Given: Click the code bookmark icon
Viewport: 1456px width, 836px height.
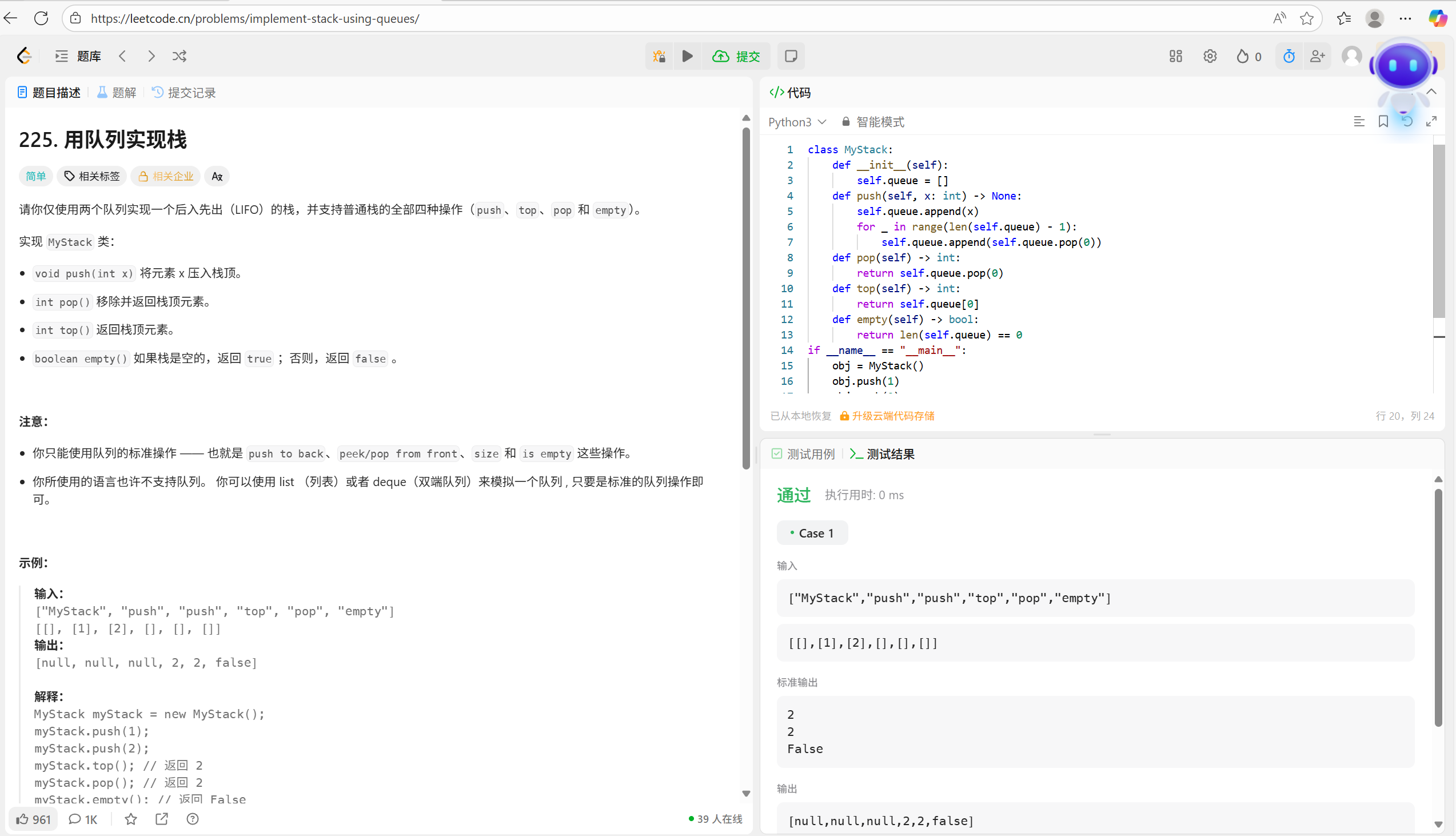Looking at the screenshot, I should coord(1383,122).
